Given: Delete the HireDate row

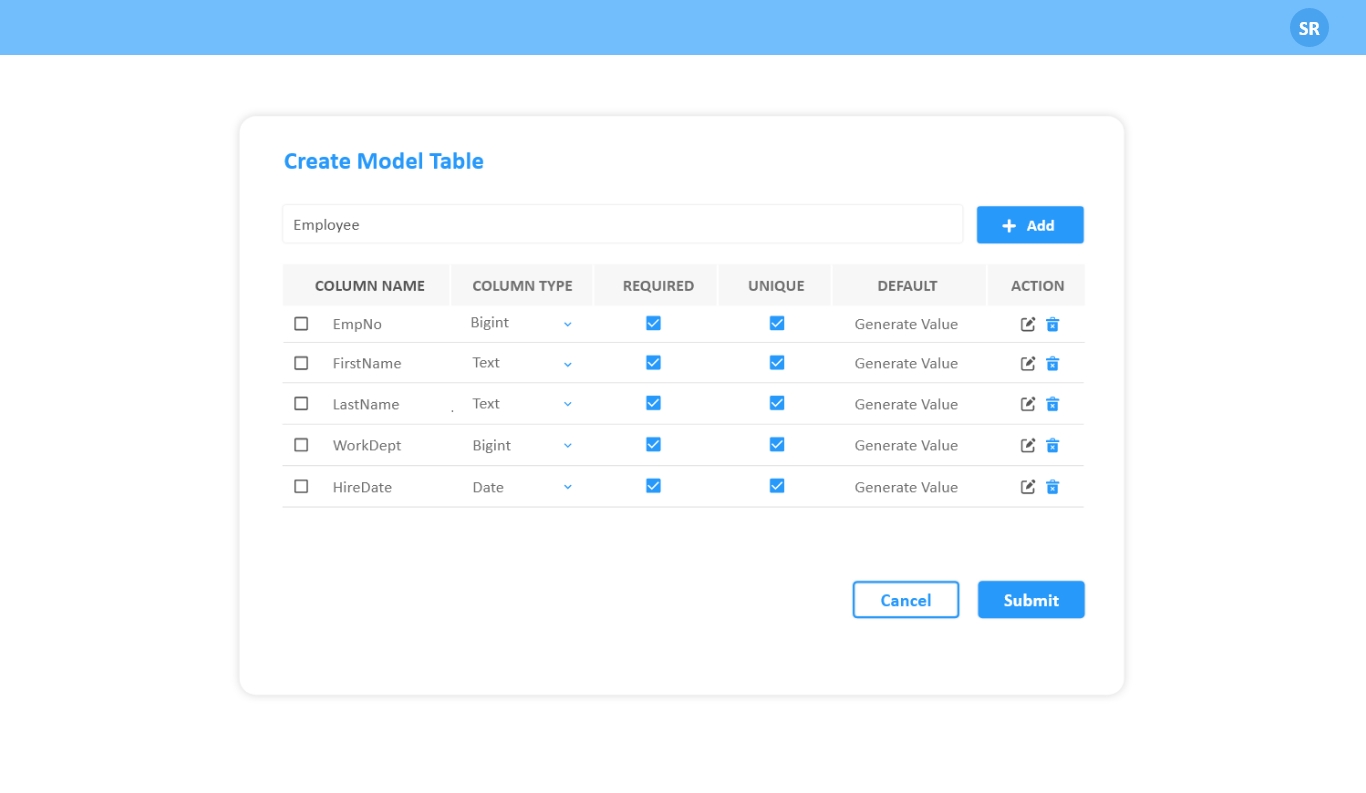Looking at the screenshot, I should tap(1052, 487).
